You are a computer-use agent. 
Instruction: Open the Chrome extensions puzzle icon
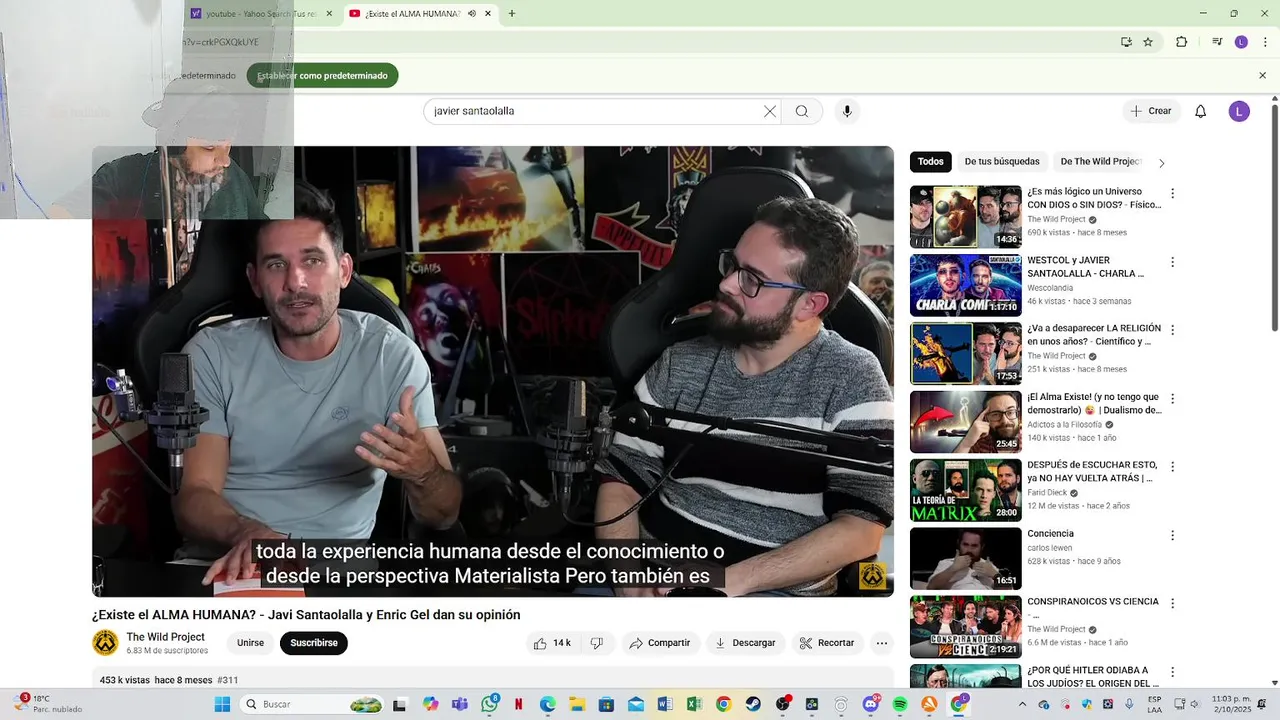point(1181,42)
